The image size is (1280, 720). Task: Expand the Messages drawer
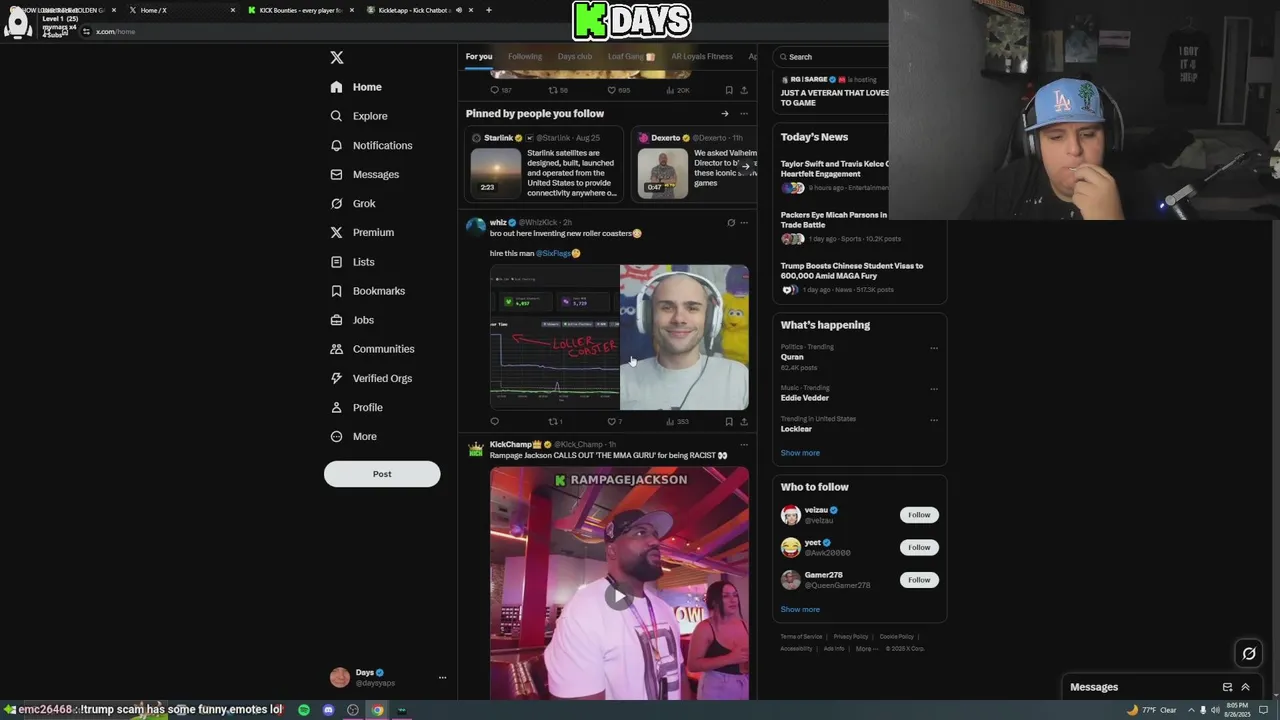1245,687
